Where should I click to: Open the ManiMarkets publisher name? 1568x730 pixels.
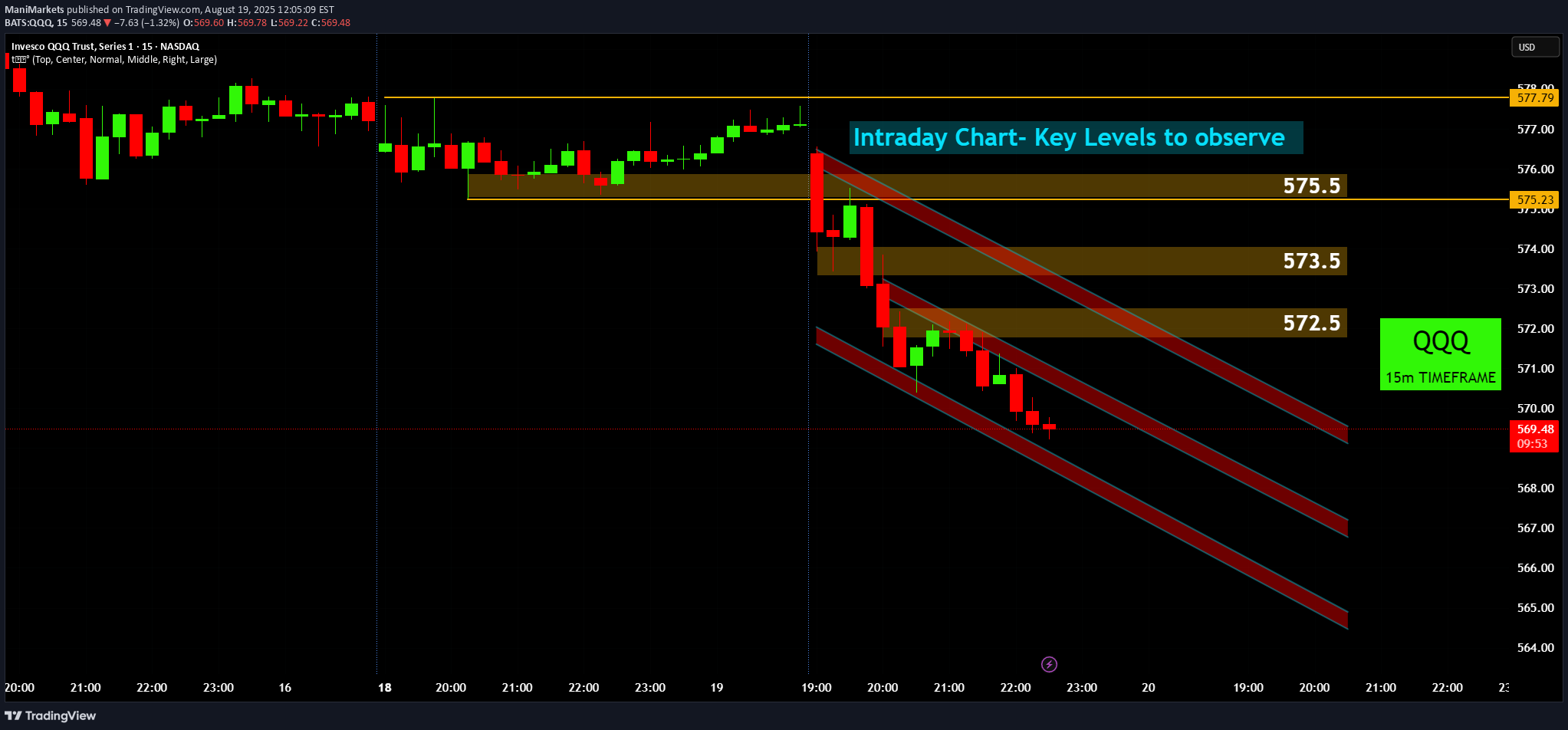(x=35, y=10)
